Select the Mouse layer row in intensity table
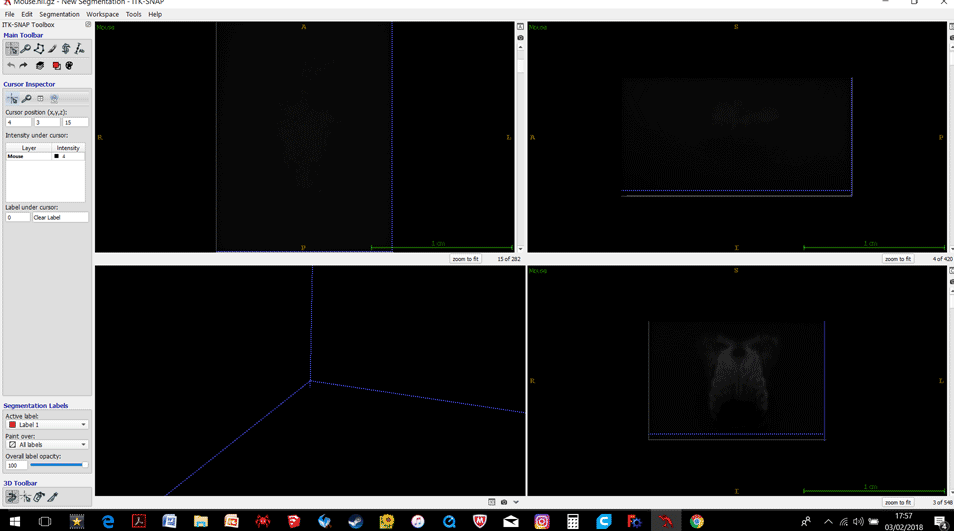 coord(46,156)
